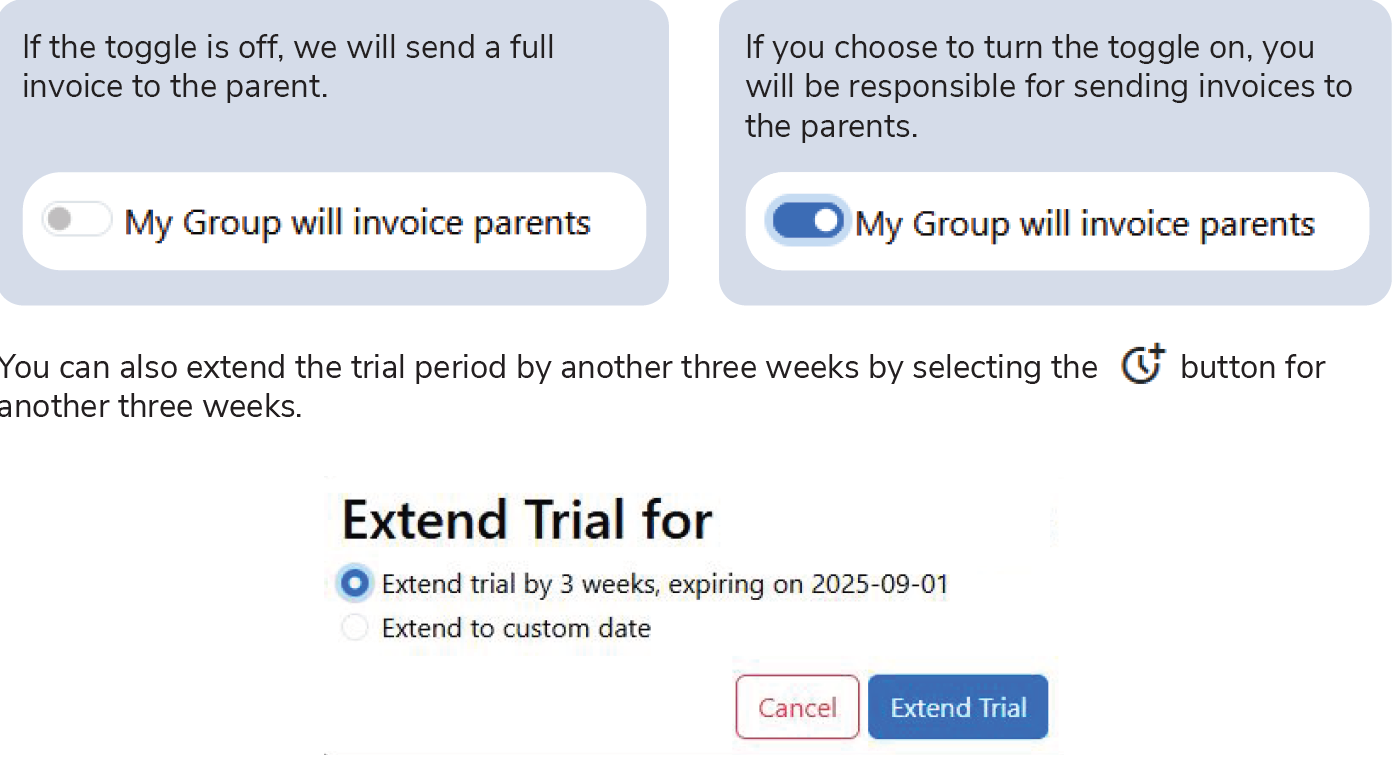Viewport: 1398px width, 767px height.
Task: Click the expiry date 2025-09-01 text
Action: coord(879,584)
